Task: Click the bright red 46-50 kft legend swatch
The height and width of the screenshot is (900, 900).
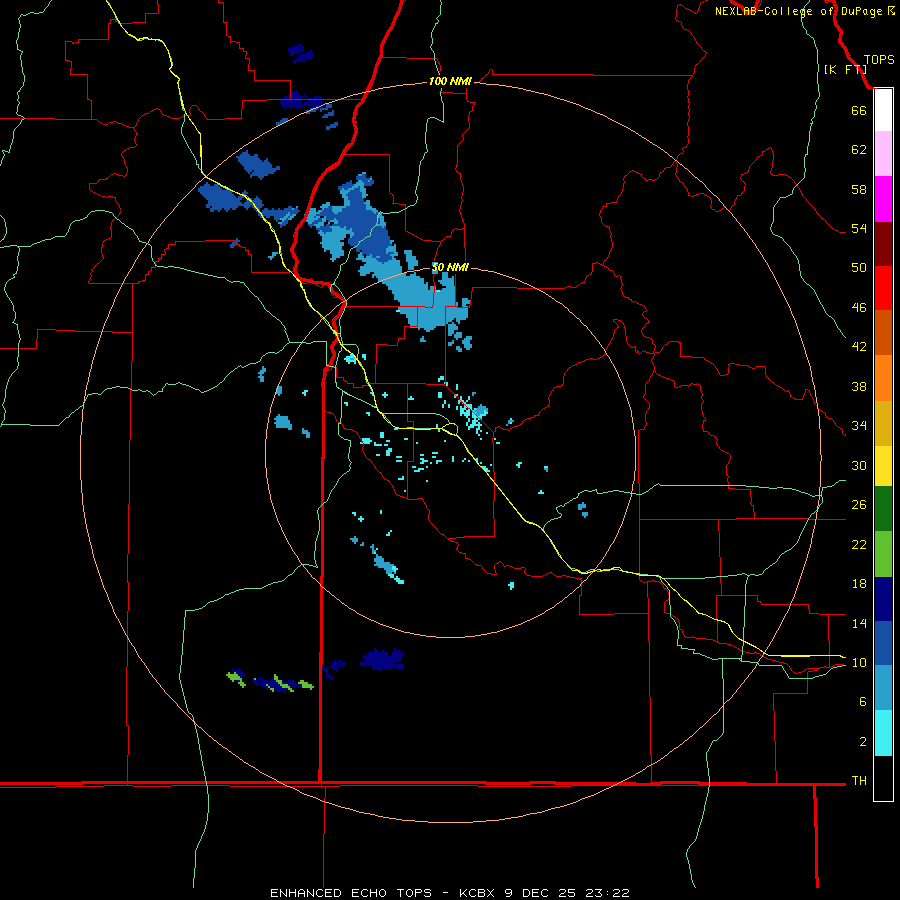Action: click(x=883, y=288)
